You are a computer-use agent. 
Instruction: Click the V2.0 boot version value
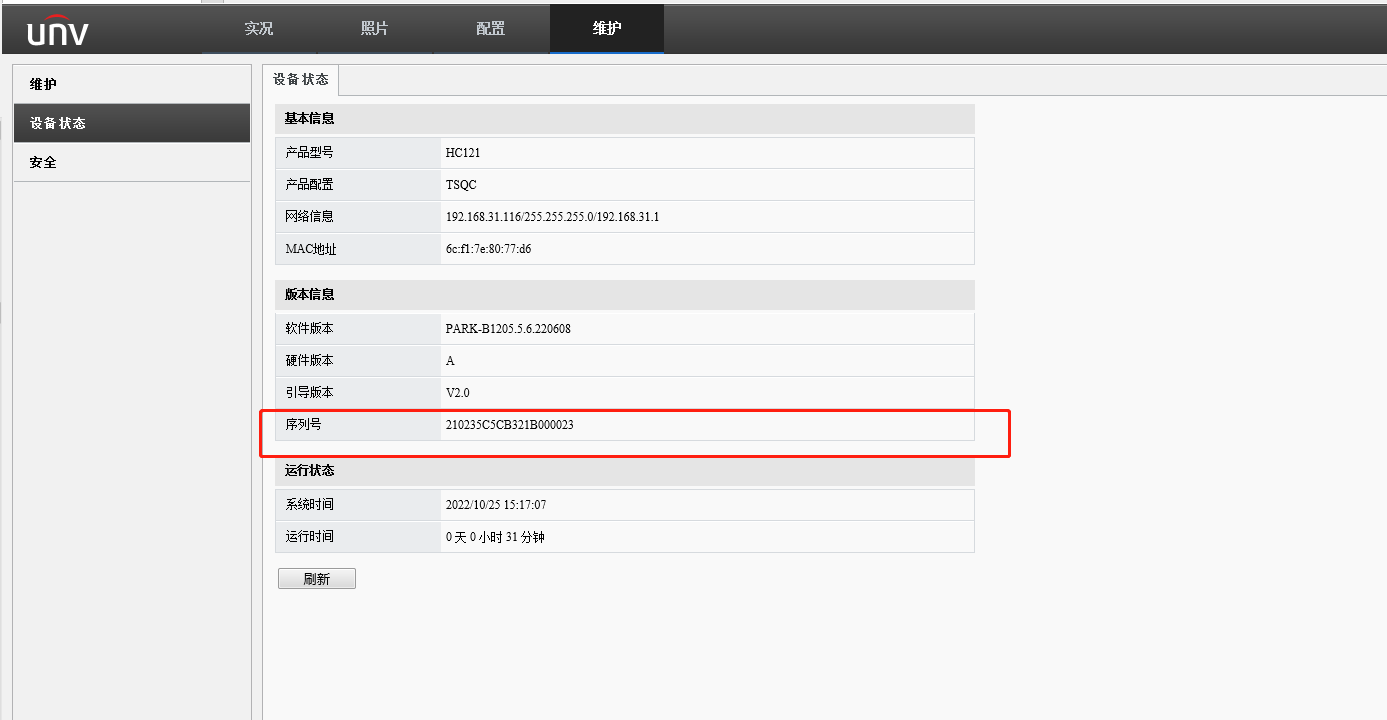tap(458, 394)
